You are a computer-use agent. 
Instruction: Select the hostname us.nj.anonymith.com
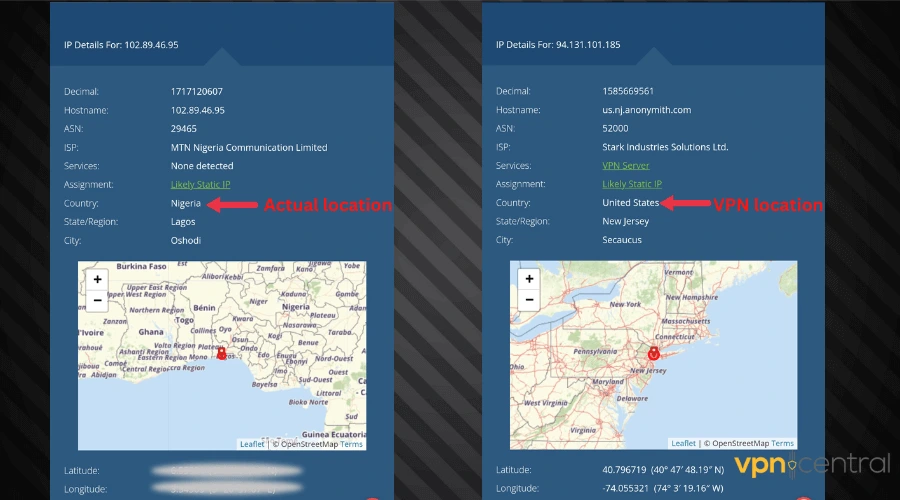pos(646,110)
